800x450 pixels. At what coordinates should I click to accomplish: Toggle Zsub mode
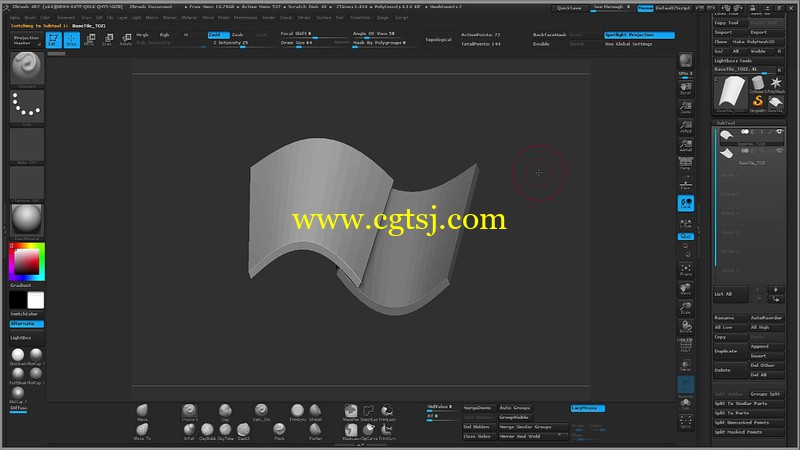click(x=240, y=35)
